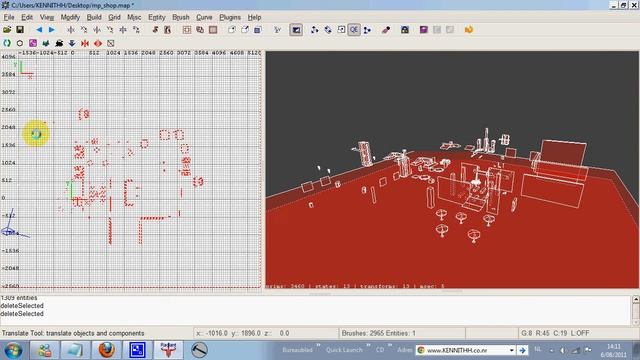Click the Save floppy disk icon
The height and width of the screenshot is (360, 640).
click(20, 30)
